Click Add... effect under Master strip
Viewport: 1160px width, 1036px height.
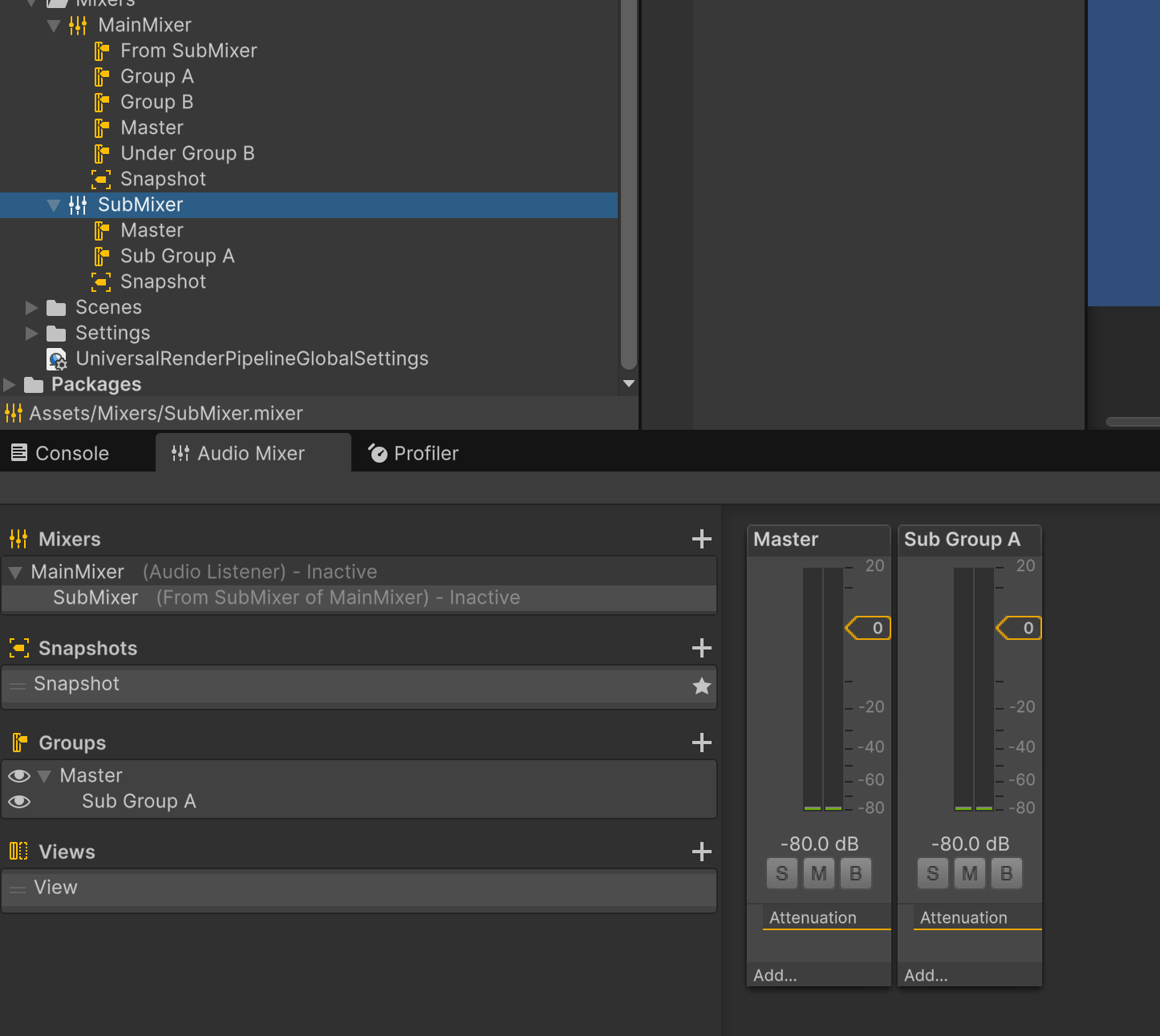click(775, 975)
